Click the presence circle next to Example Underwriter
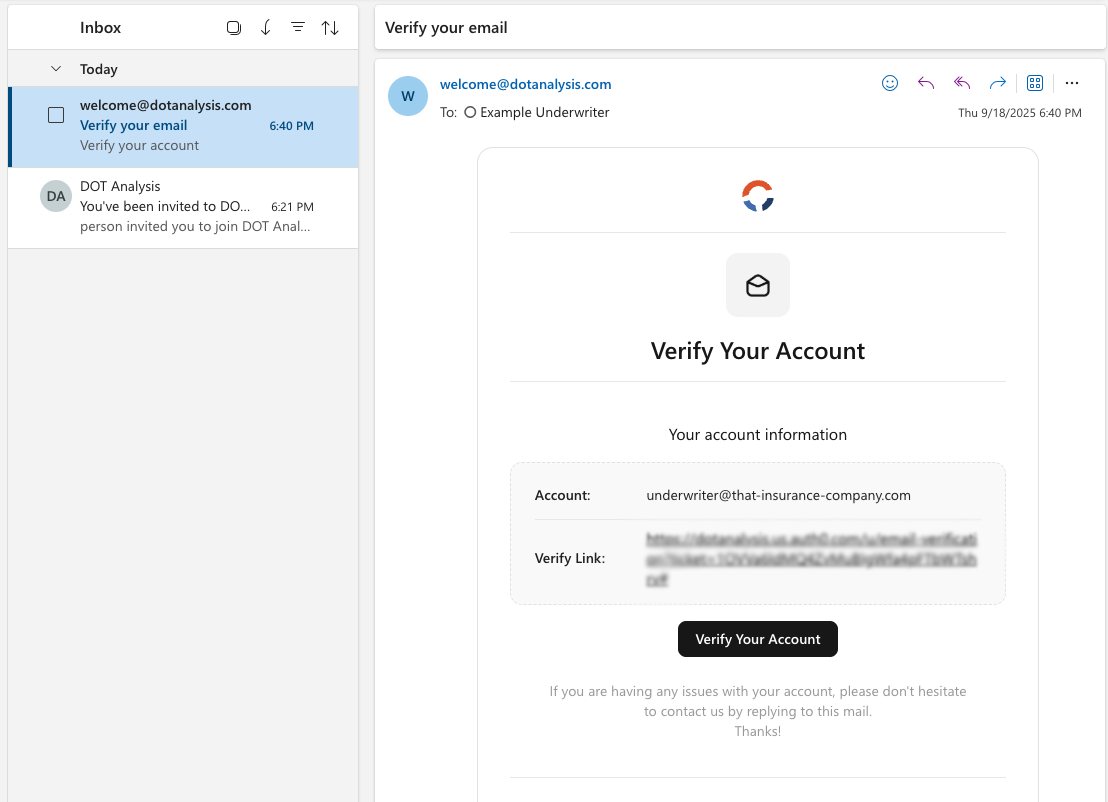1108x802 pixels. 470,113
